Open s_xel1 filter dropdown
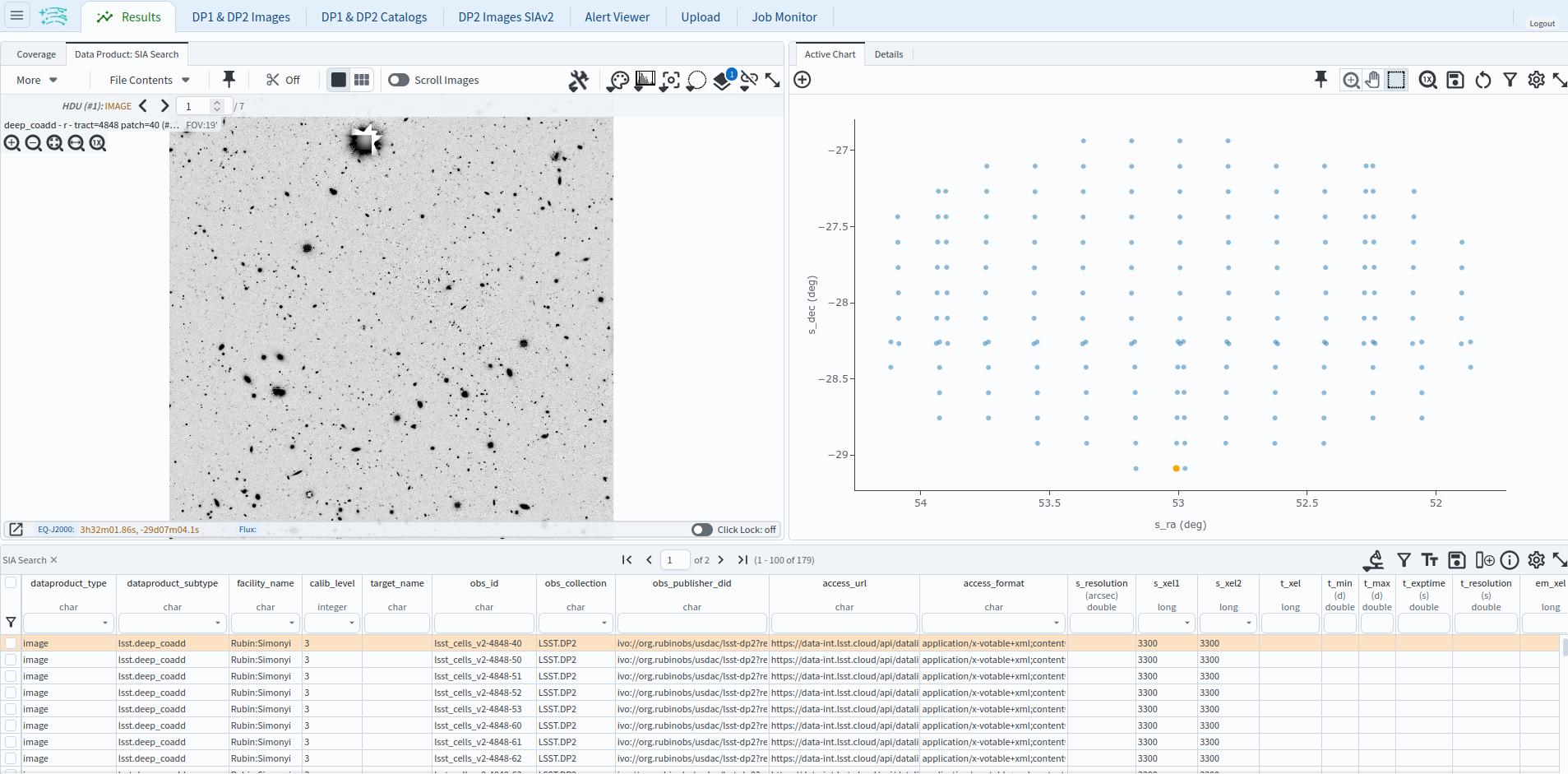 pyautogui.click(x=1187, y=623)
